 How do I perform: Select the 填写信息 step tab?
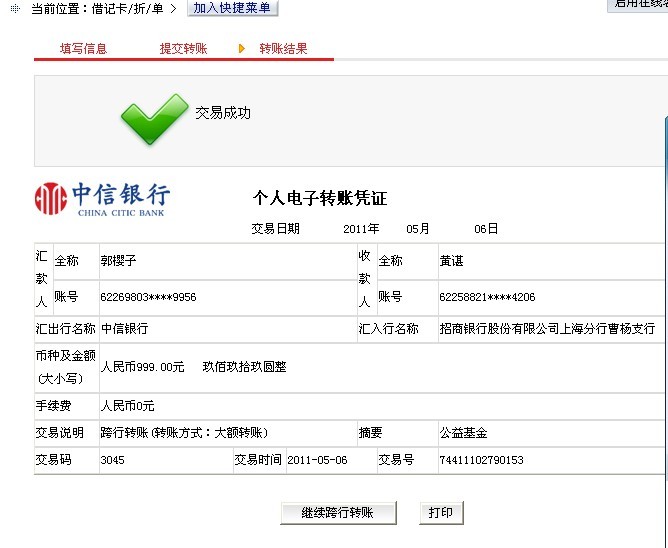pos(84,49)
